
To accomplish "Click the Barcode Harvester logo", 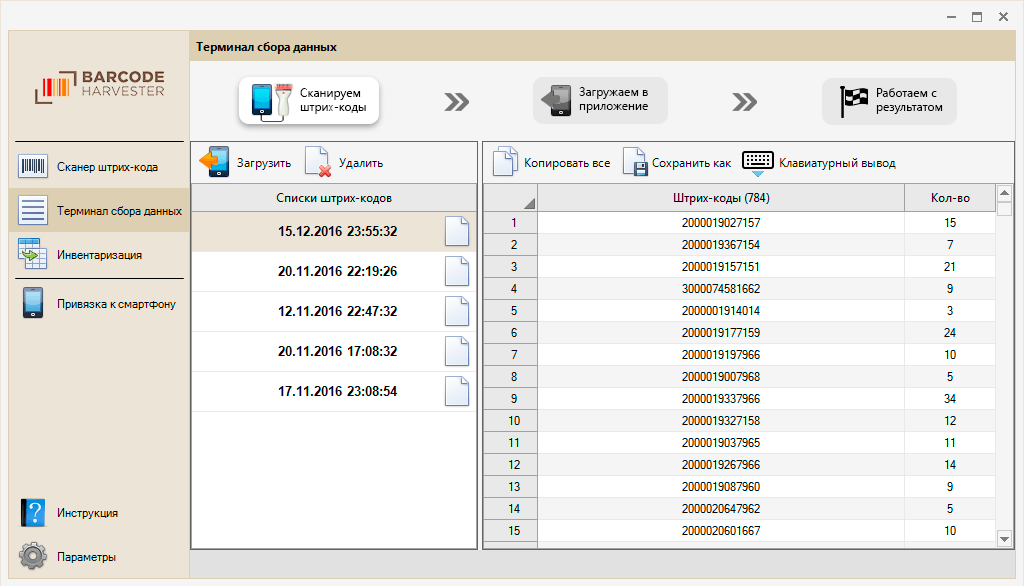I will [x=99, y=86].
